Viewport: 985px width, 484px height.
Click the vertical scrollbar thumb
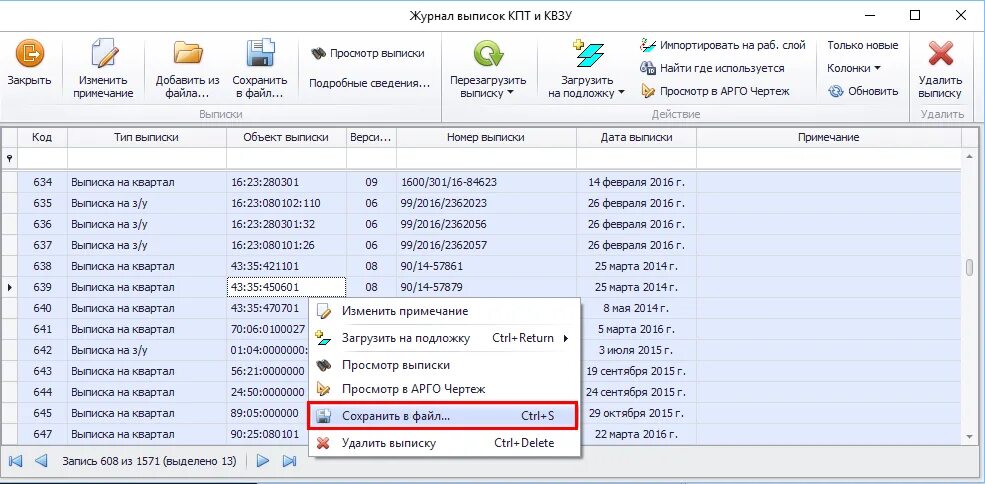[969, 267]
